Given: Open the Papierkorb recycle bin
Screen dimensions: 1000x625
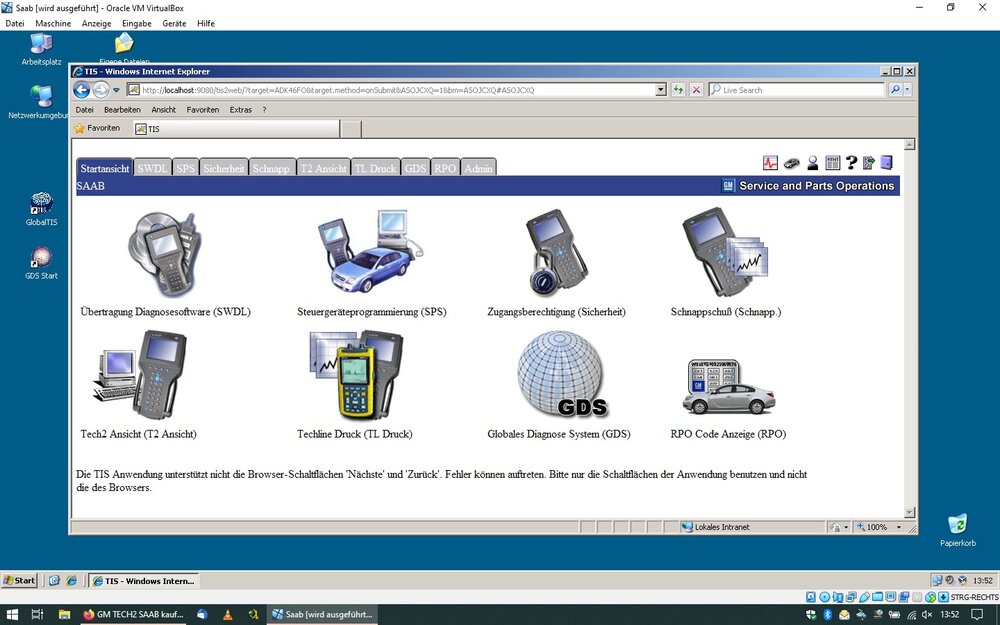Looking at the screenshot, I should (x=957, y=531).
